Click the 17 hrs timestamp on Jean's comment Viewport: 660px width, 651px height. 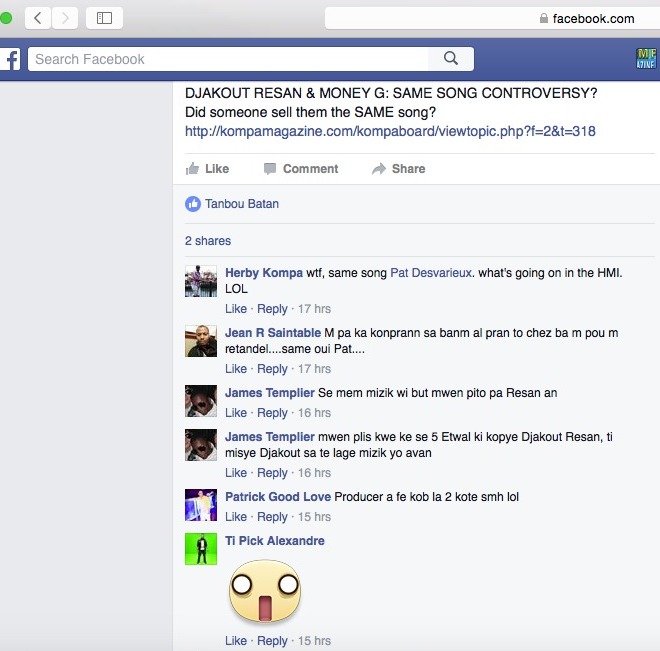(x=314, y=369)
